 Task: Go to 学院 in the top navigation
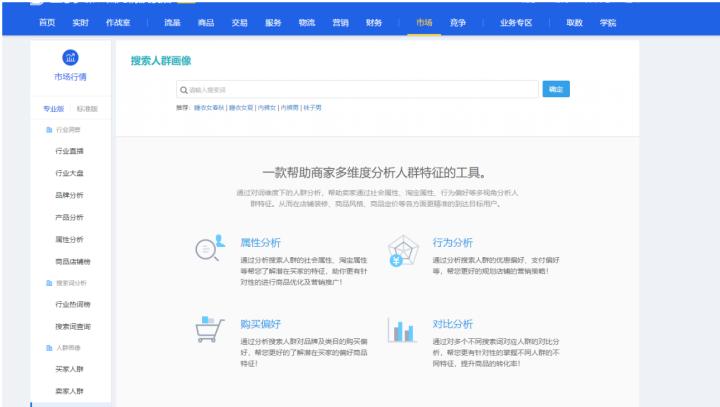pyautogui.click(x=608, y=23)
